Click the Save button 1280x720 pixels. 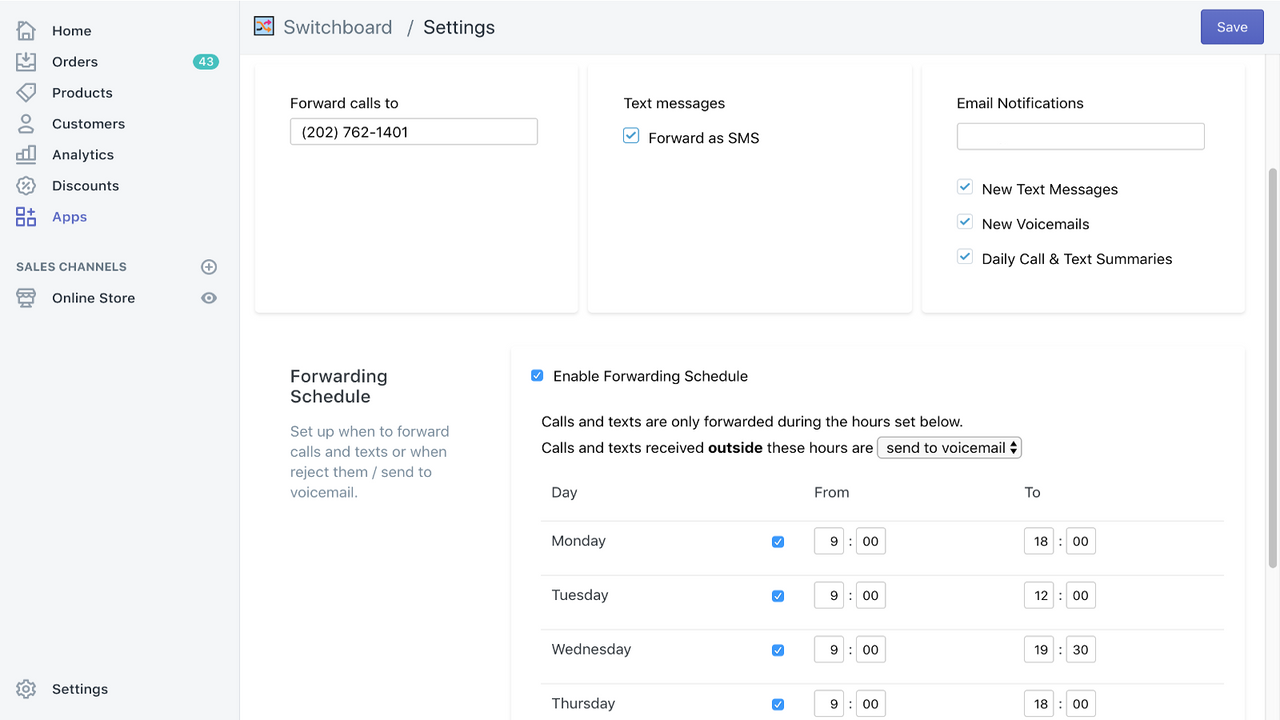click(x=1232, y=27)
